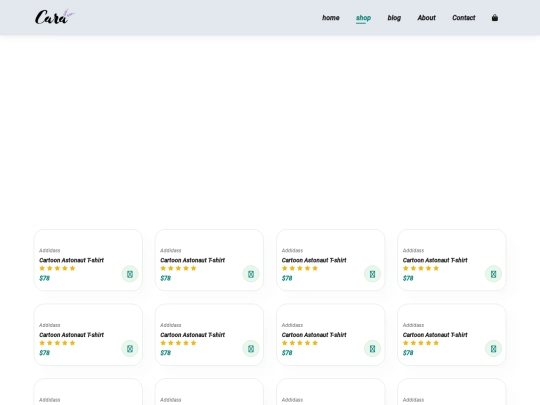Screen dimensions: 540x405
Task: Navigate to the Contact page
Action: (464, 18)
